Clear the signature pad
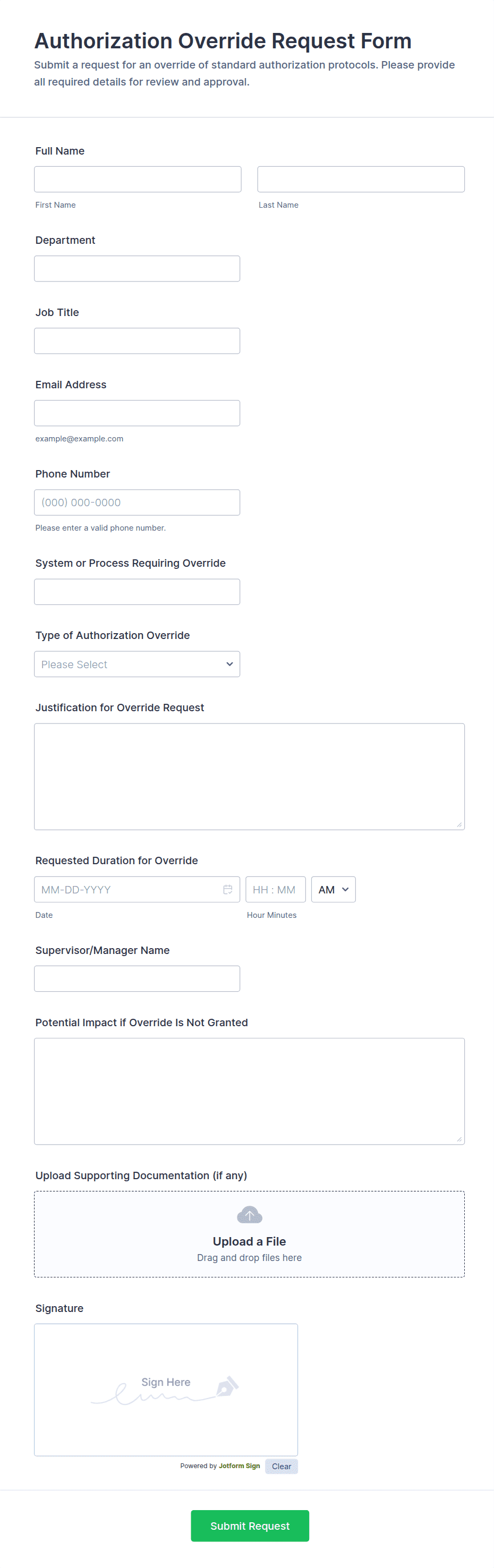This screenshot has width=494, height=1568. [x=281, y=1465]
